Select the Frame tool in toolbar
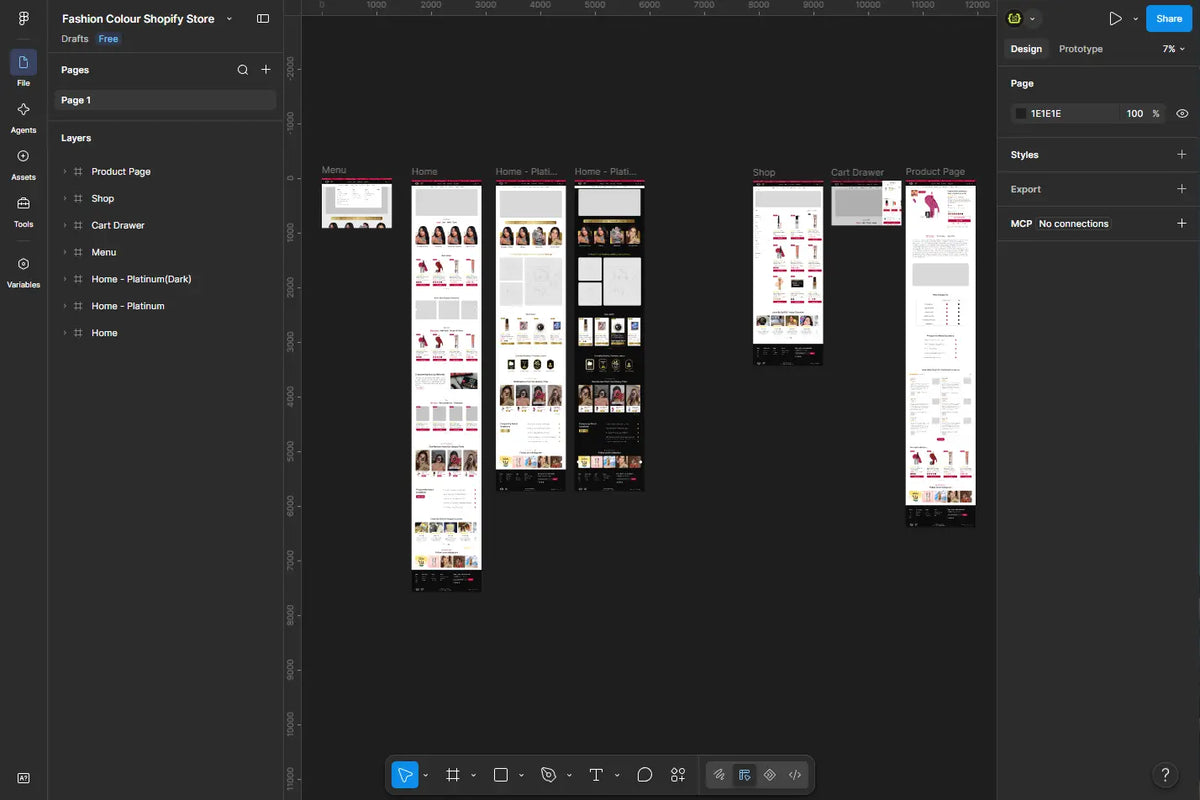1200x800 pixels. point(453,775)
